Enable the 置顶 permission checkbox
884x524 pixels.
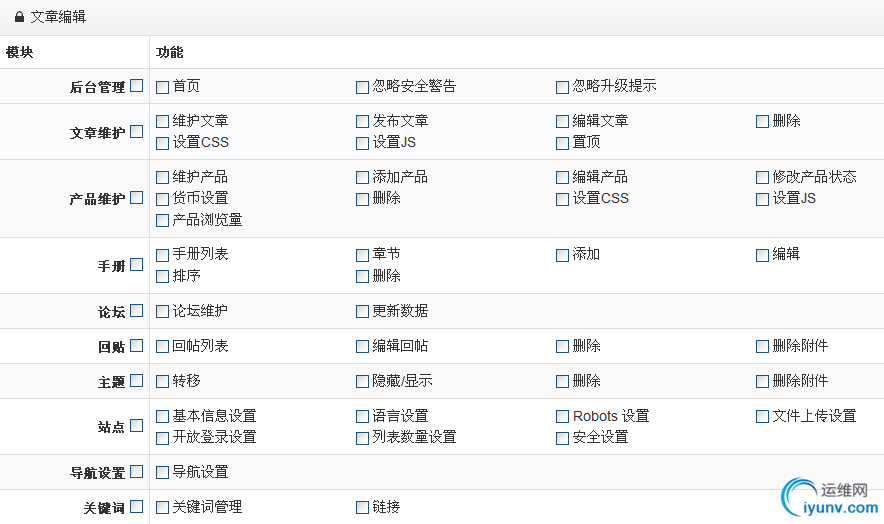pos(562,143)
